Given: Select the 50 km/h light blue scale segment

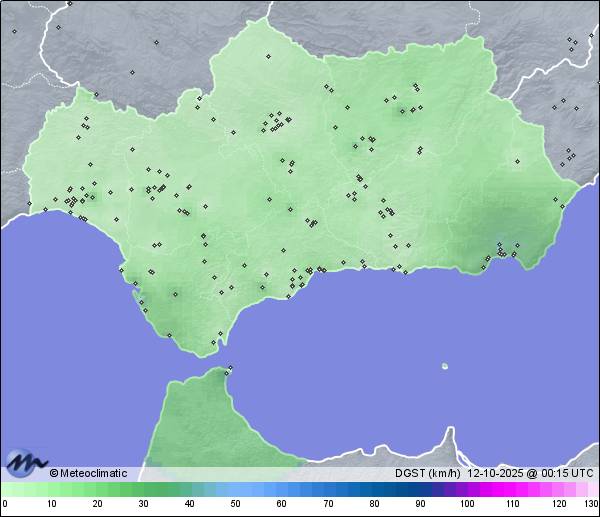Looking at the screenshot, I should (x=235, y=490).
